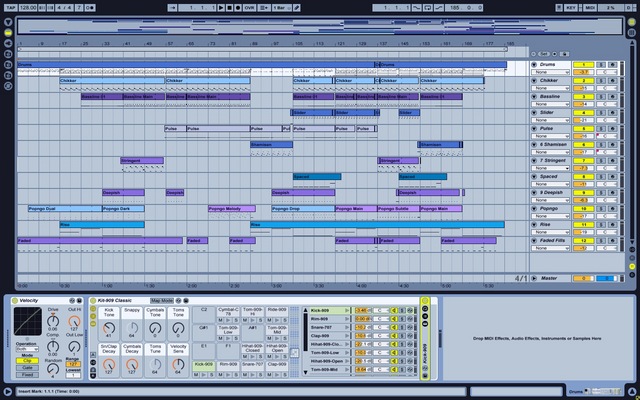The width and height of the screenshot is (640, 400).
Task: Select the Shamisen clip at bar 89
Action: click(271, 144)
